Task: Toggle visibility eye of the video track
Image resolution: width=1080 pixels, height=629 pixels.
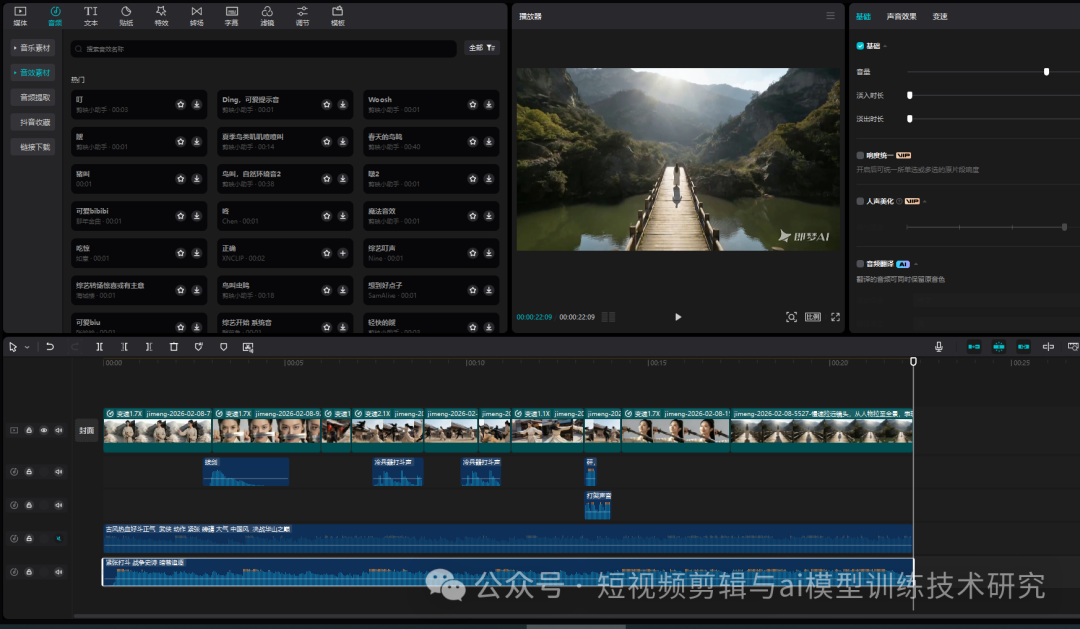Action: (x=43, y=431)
